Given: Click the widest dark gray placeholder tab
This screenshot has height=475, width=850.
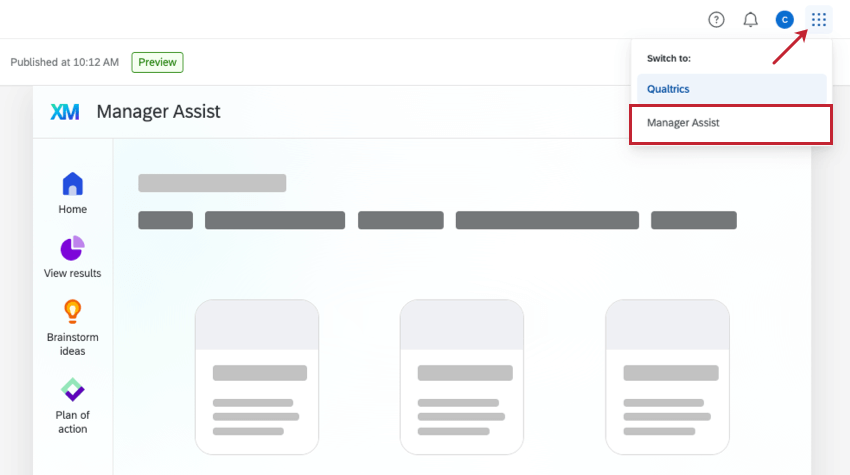Looking at the screenshot, I should point(547,220).
